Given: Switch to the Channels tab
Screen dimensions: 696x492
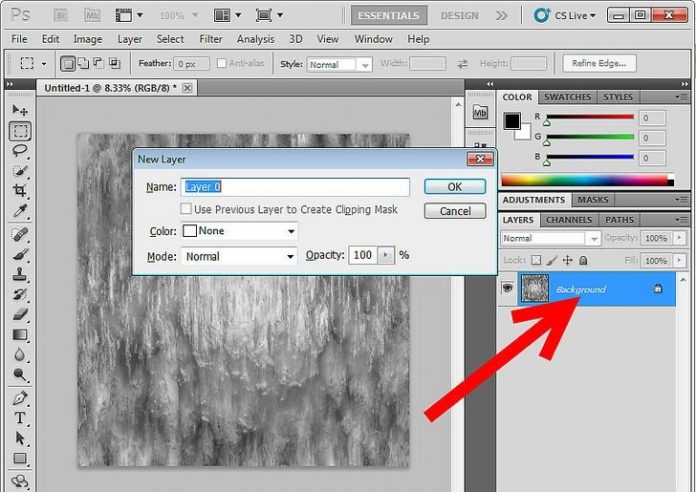Looking at the screenshot, I should [568, 220].
